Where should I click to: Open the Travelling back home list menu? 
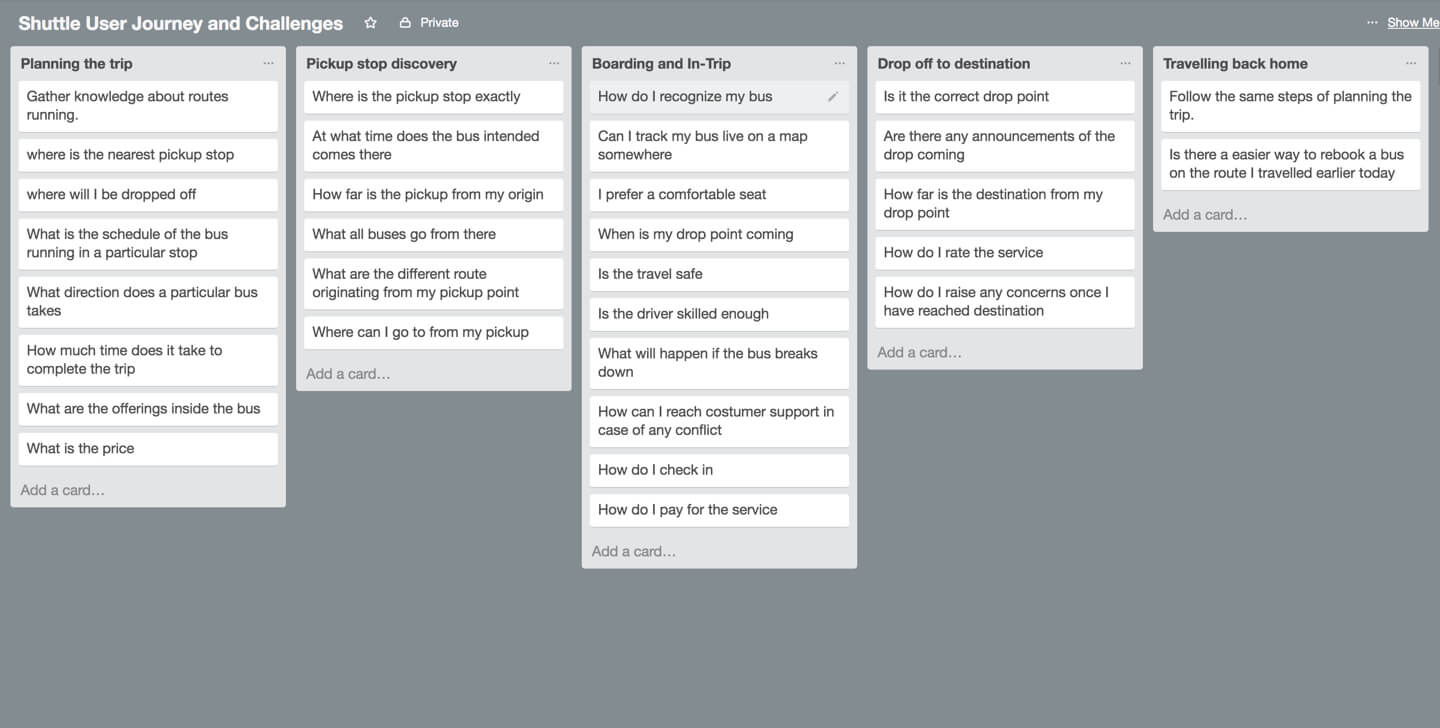(x=1411, y=63)
